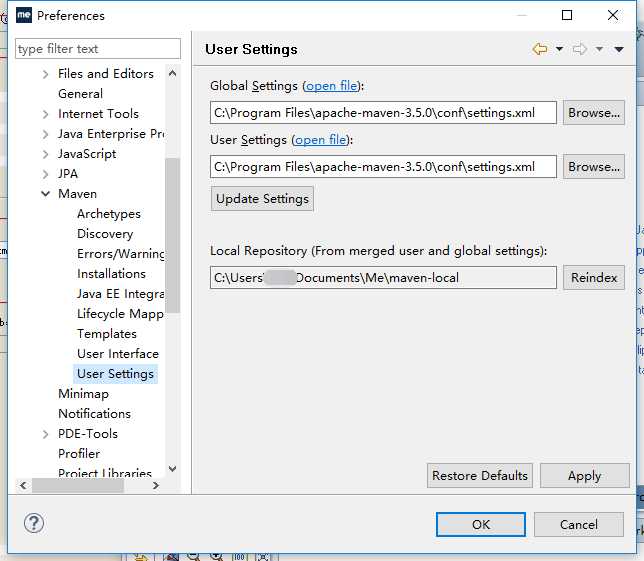644x561 pixels.
Task: Expand the PDE-Tools node
Action: point(45,434)
